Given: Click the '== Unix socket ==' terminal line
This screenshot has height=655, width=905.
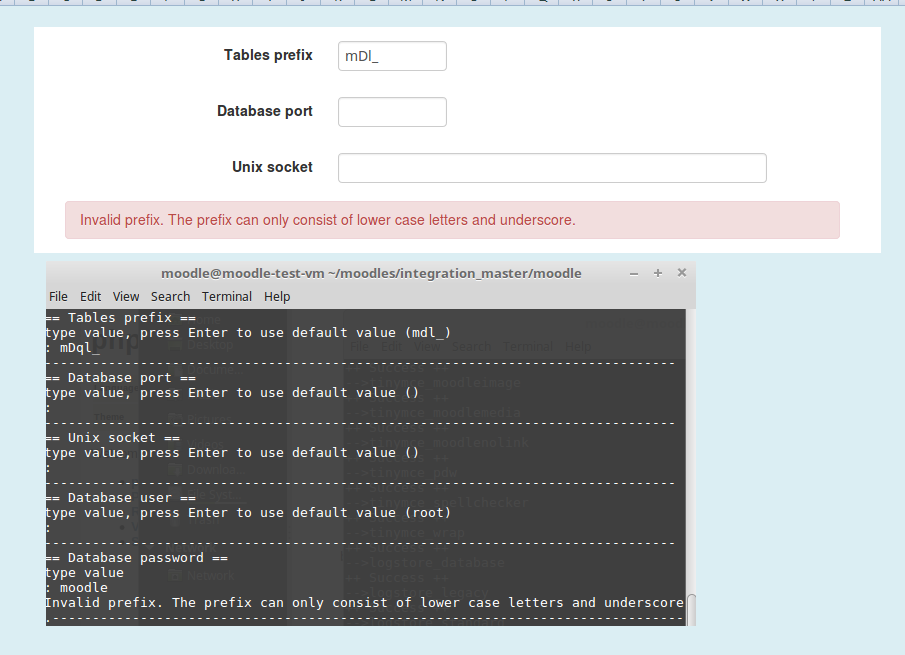Looking at the screenshot, I should (x=113, y=437).
